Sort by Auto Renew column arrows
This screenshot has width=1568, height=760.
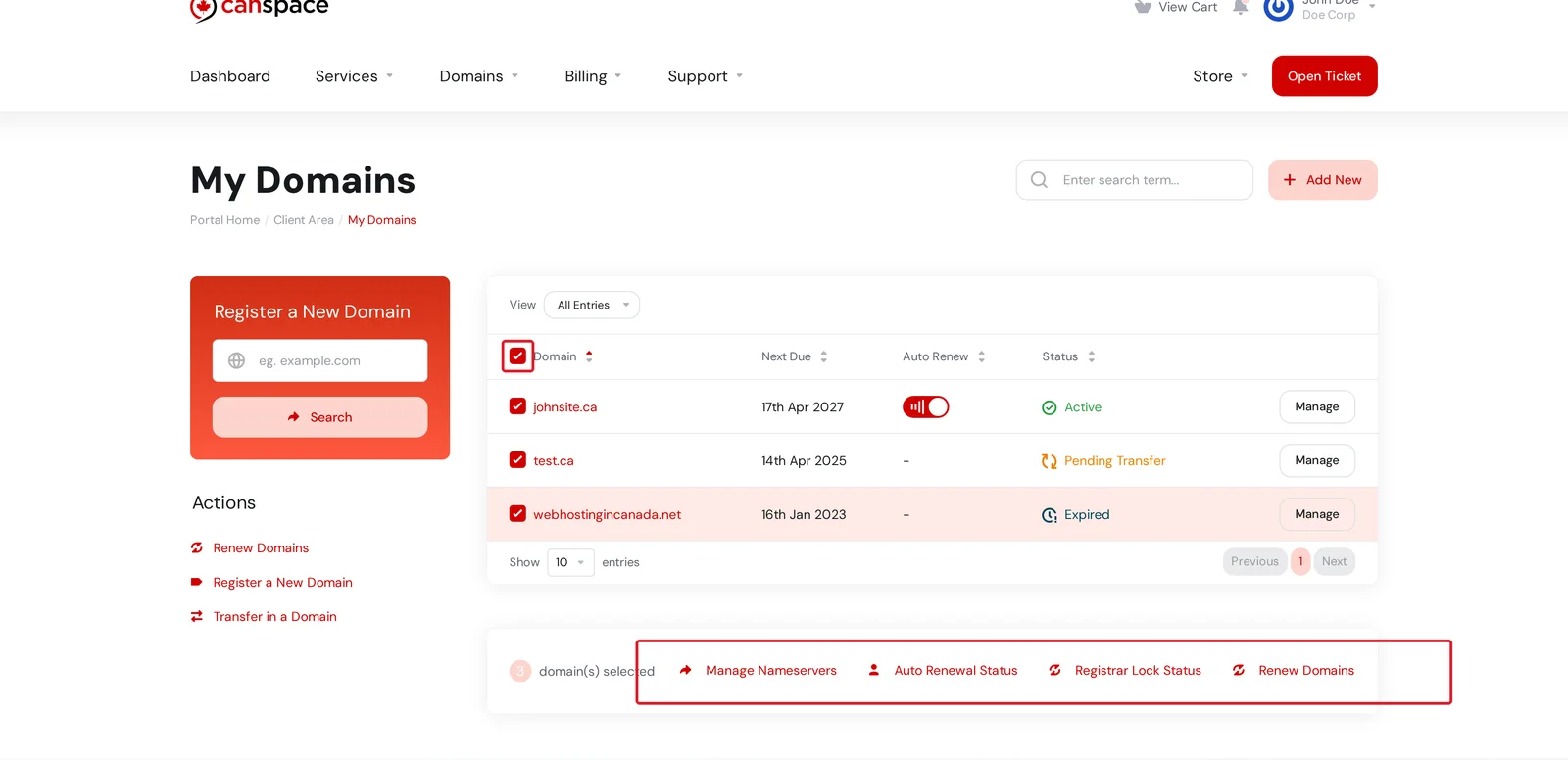click(x=981, y=356)
